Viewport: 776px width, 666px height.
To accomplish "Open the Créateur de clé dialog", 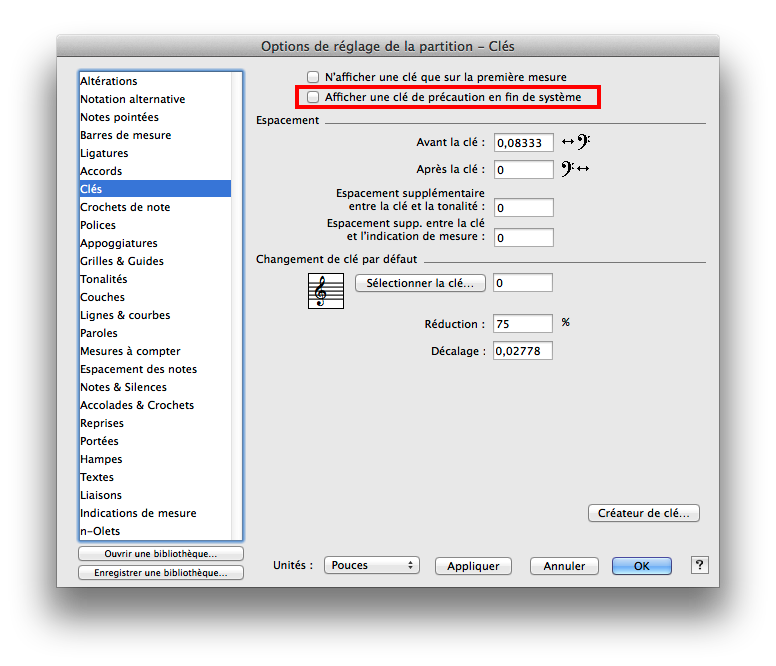I will pyautogui.click(x=643, y=513).
